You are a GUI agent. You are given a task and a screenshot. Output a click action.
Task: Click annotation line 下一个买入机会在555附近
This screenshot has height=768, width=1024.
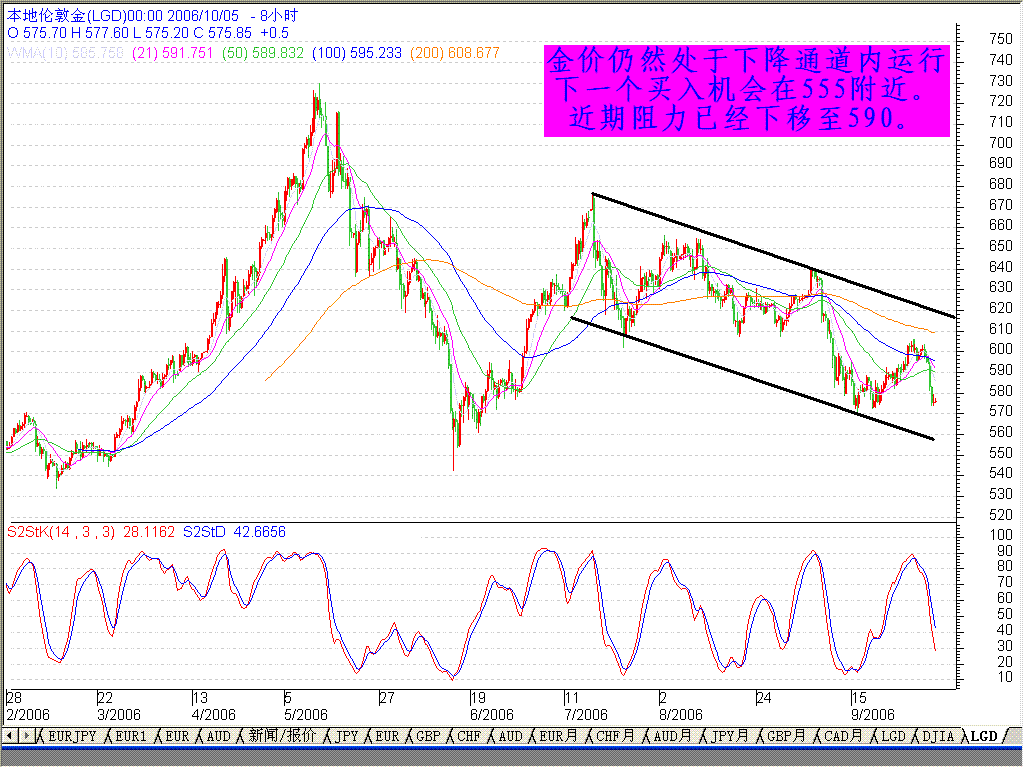tap(741, 89)
